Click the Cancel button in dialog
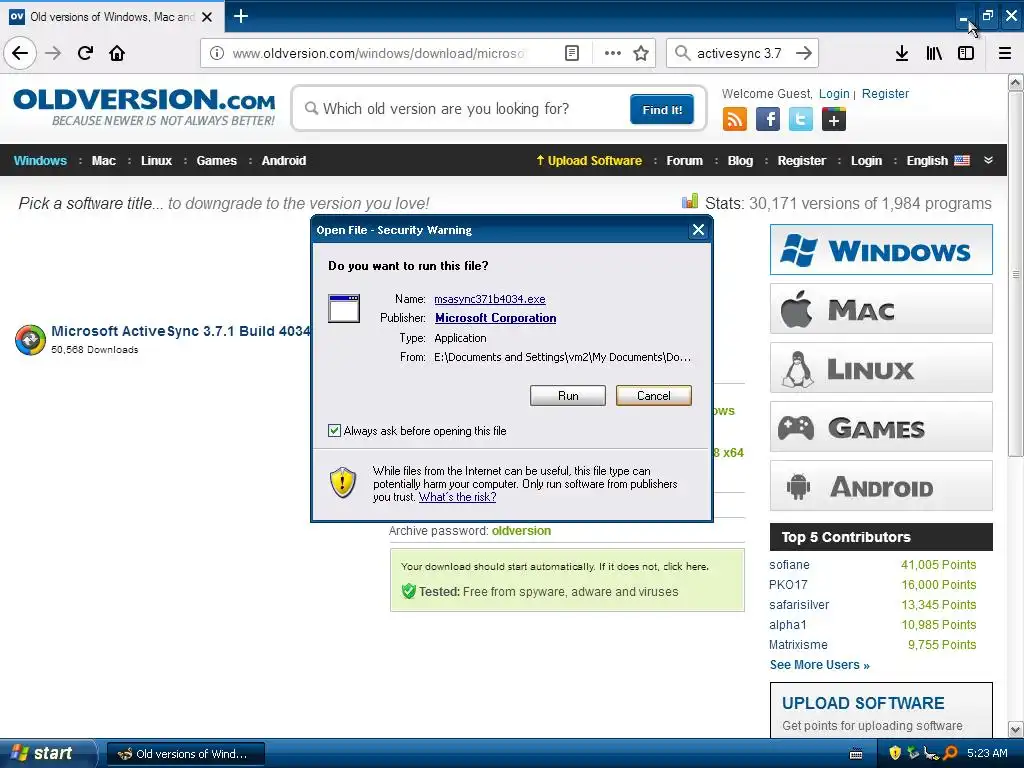This screenshot has width=1024, height=768. click(x=654, y=396)
